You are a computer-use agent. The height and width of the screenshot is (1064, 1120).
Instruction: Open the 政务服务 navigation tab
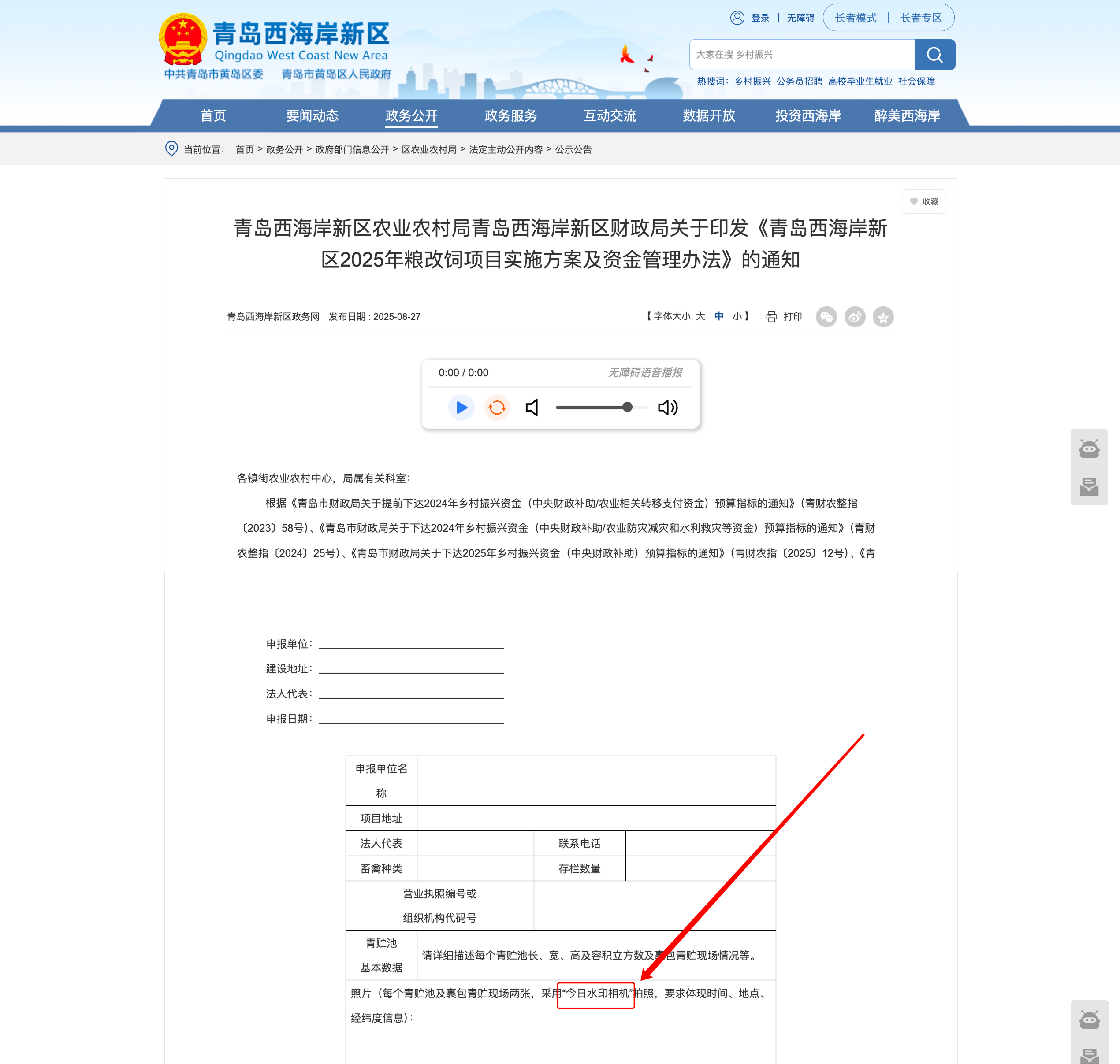tap(511, 116)
